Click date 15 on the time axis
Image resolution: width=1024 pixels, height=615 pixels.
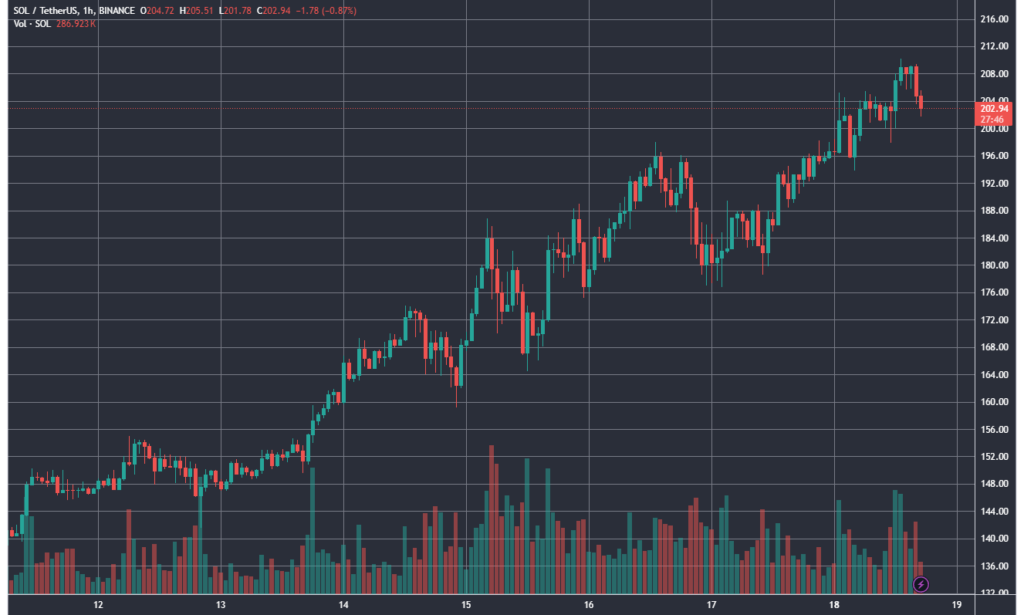tap(466, 606)
